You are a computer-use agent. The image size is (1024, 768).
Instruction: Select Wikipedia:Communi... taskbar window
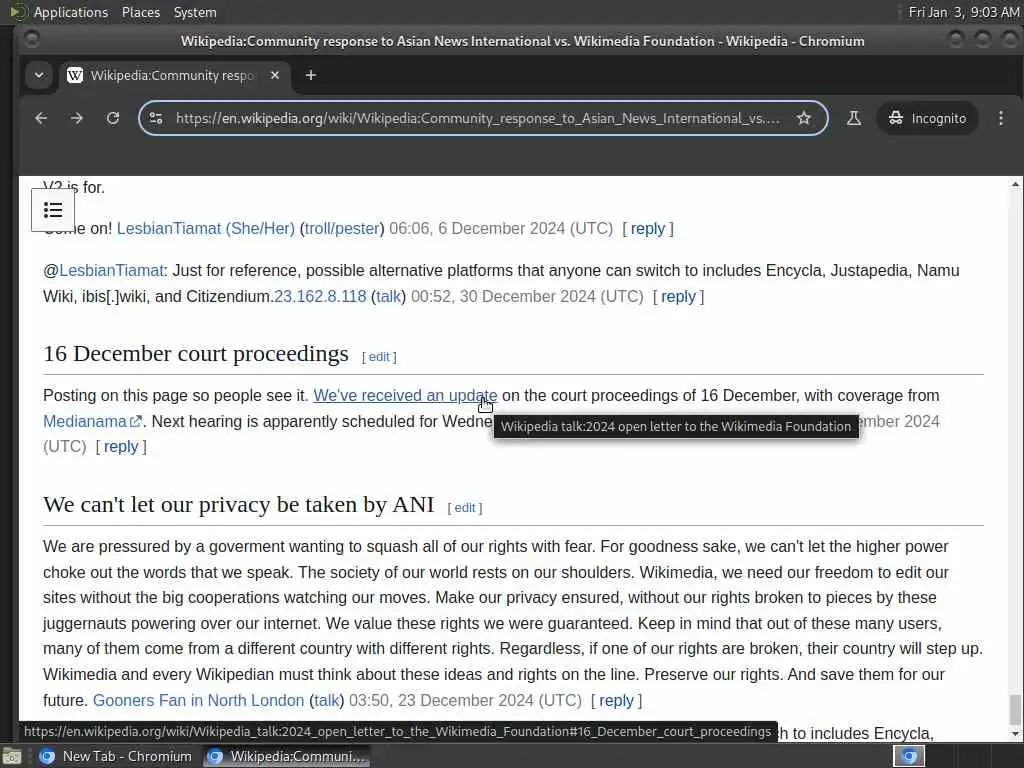pyautogui.click(x=286, y=756)
